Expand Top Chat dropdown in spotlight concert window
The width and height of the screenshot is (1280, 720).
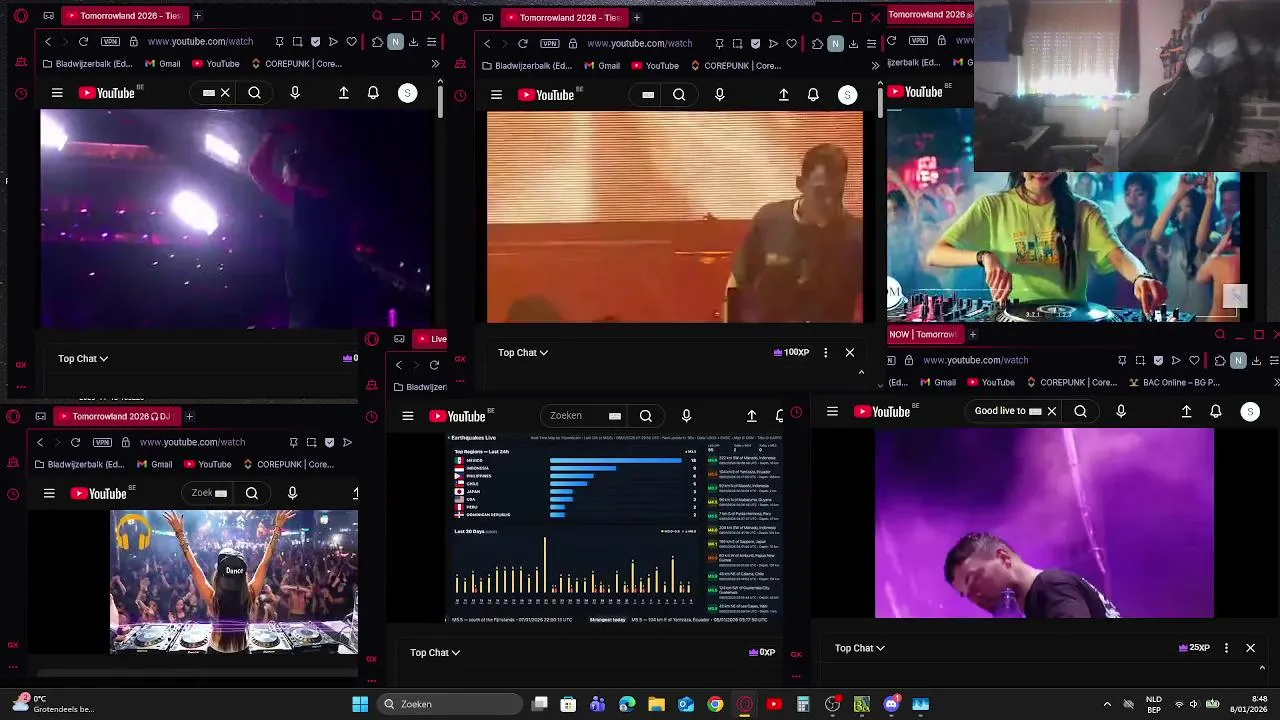[x=83, y=358]
